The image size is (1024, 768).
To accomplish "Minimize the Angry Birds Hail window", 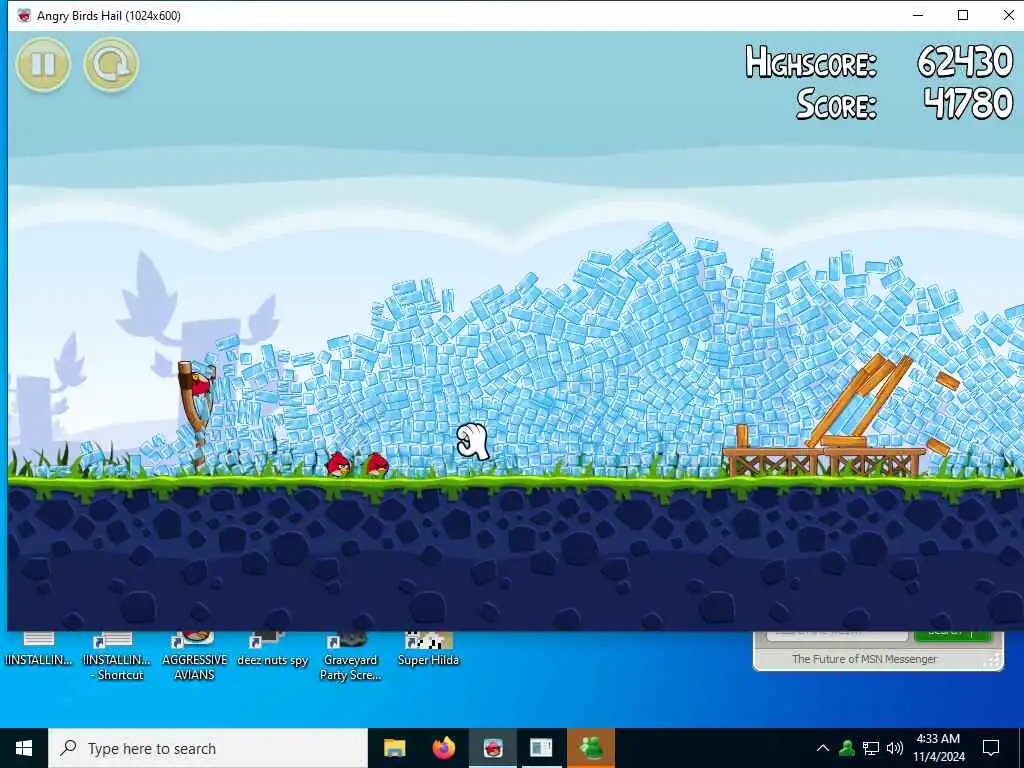I will tap(918, 15).
